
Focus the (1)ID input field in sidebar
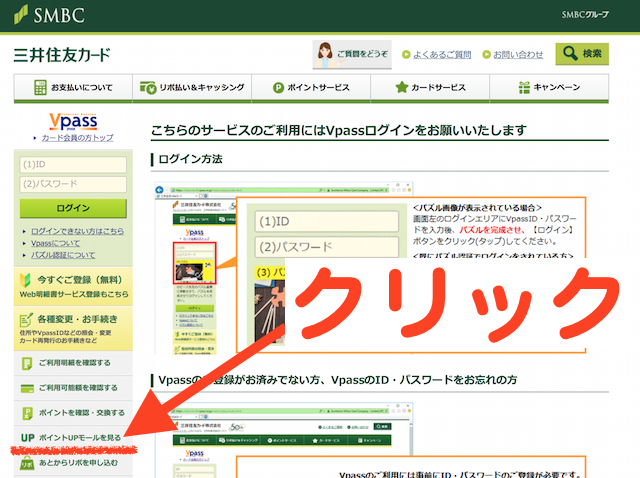click(x=73, y=165)
